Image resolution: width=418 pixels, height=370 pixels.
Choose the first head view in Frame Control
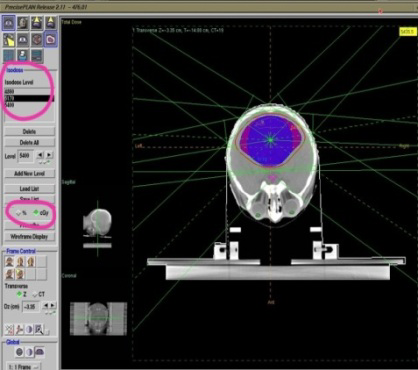coord(9,262)
